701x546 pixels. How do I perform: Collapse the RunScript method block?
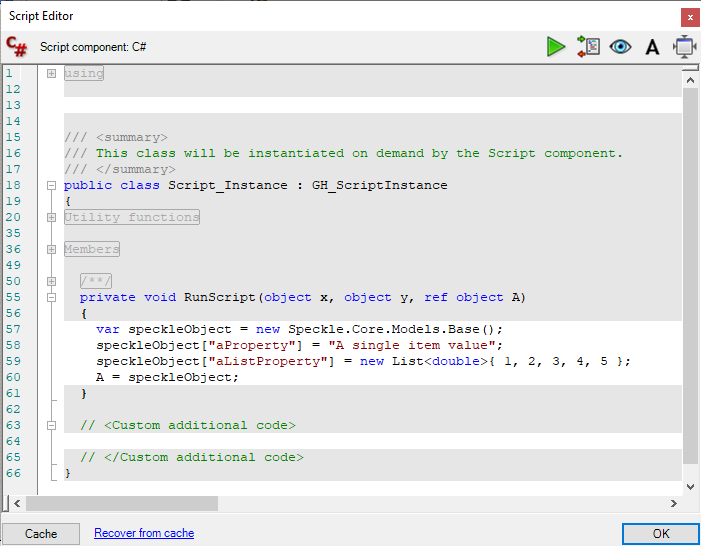point(51,297)
